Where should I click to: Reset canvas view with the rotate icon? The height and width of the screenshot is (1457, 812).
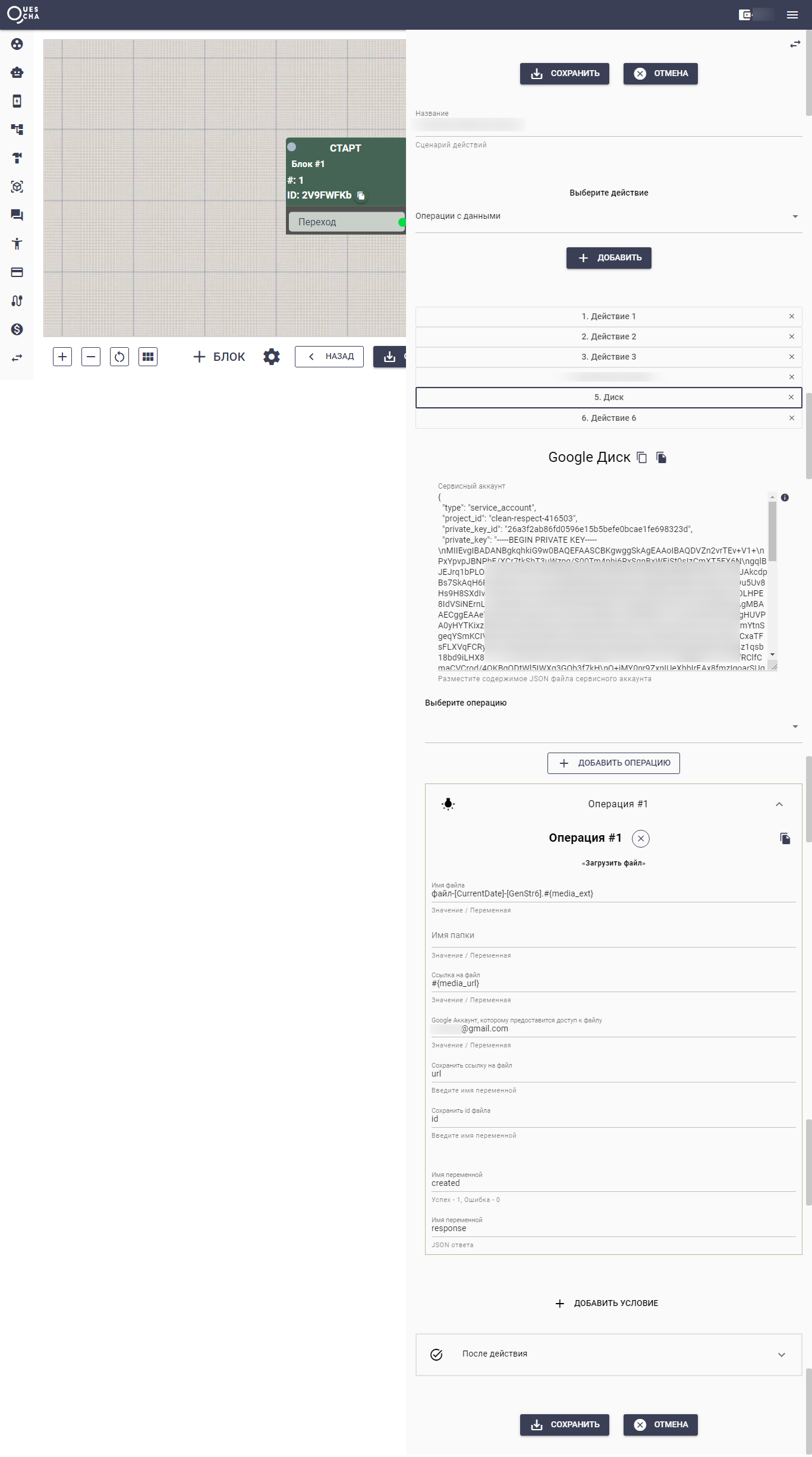[119, 357]
